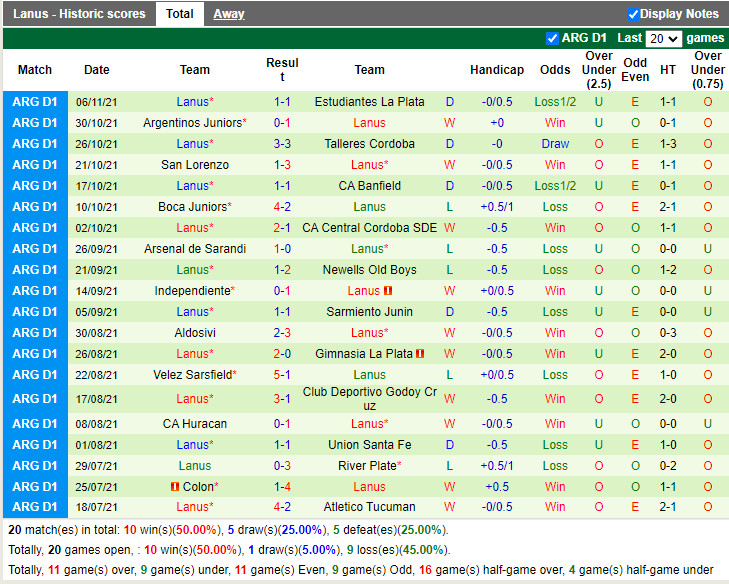Uncheck the ARG D1 league filter checkbox
The height and width of the screenshot is (584, 729).
pos(552,38)
